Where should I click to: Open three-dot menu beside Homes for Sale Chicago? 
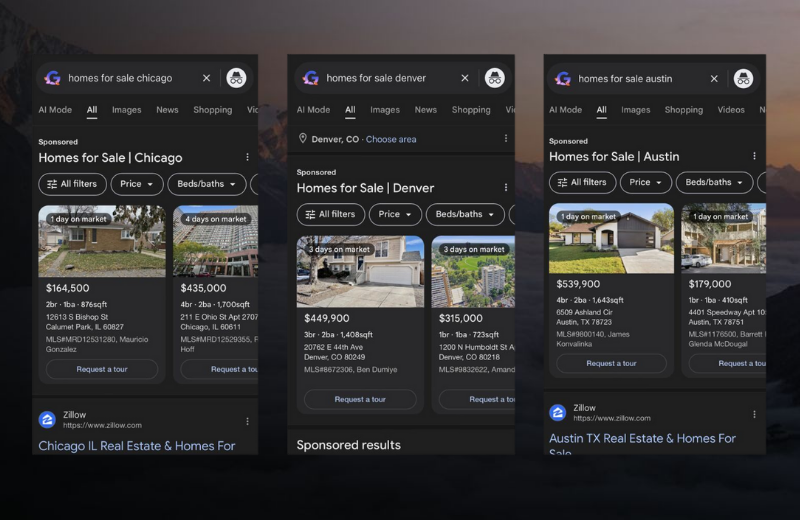tap(247, 157)
